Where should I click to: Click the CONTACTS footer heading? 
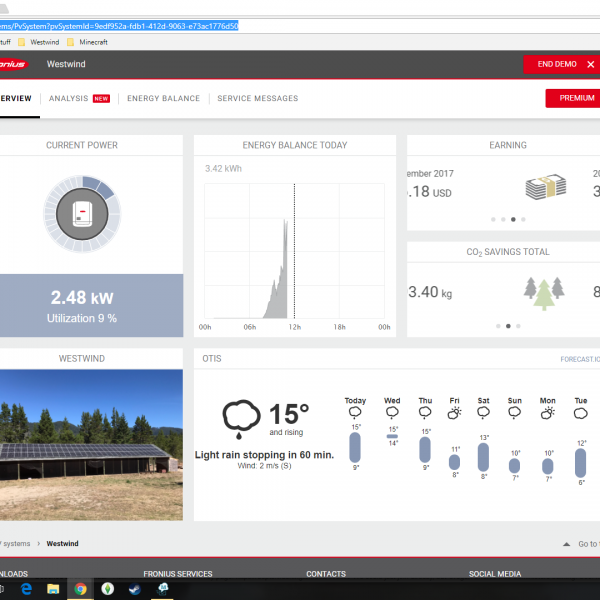[x=326, y=574]
